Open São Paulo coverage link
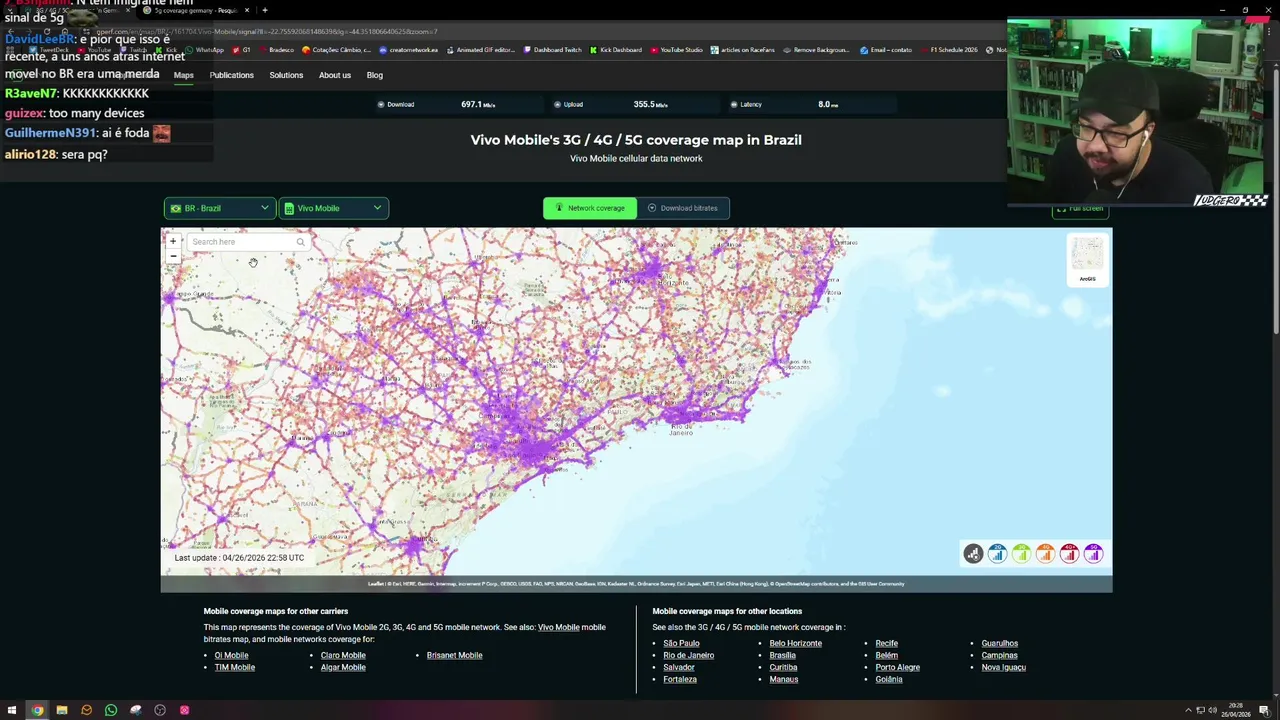 [x=682, y=643]
